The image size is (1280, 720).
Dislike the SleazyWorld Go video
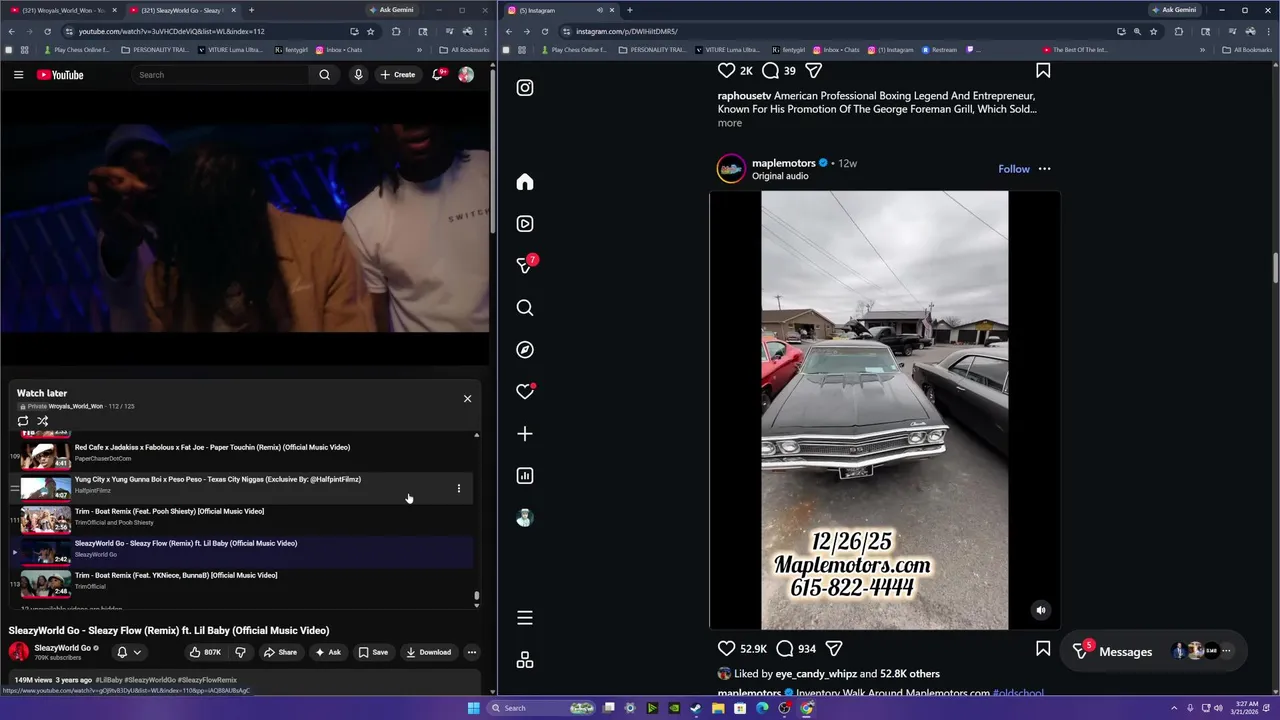pyautogui.click(x=240, y=652)
